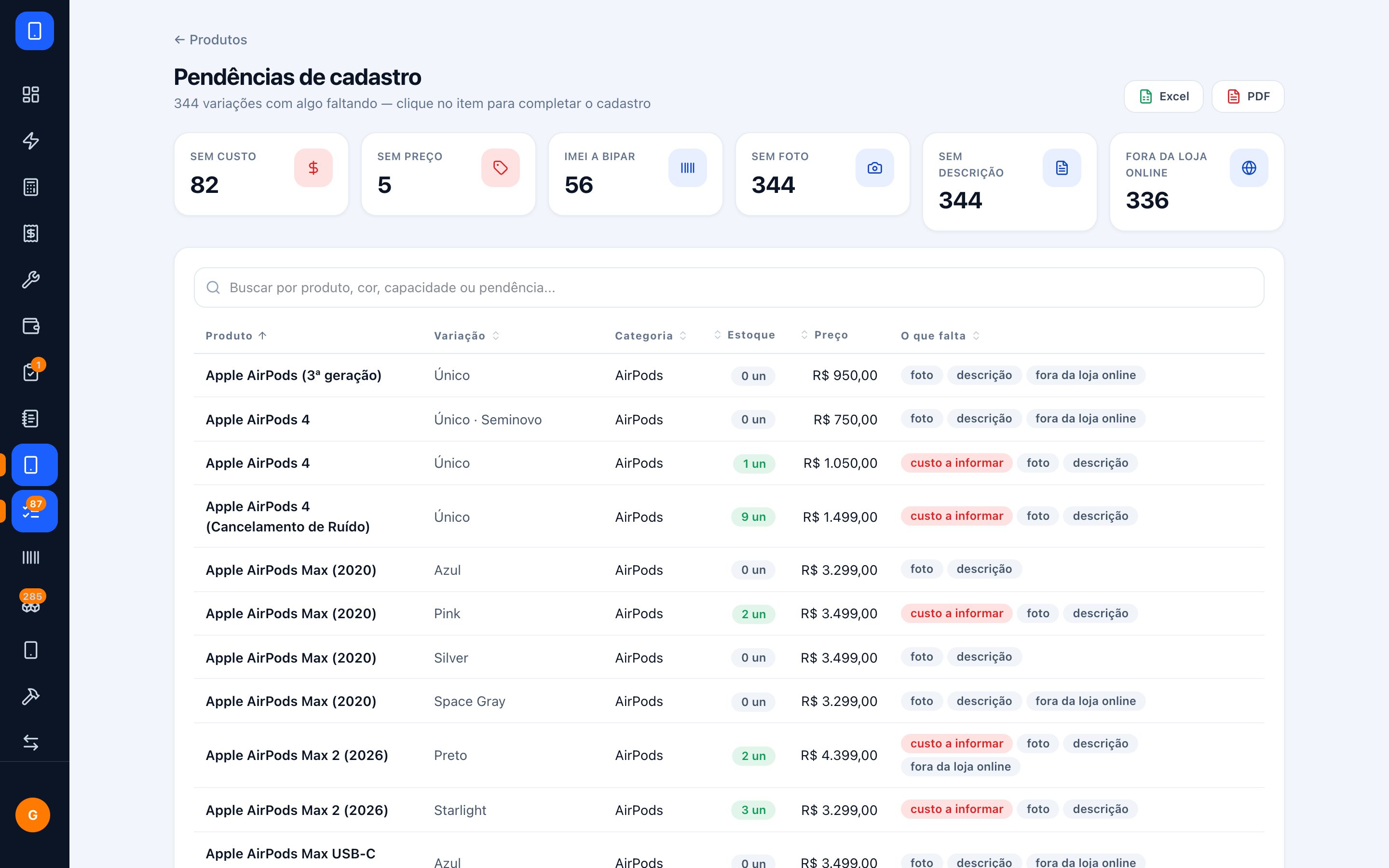
Task: Click the price 'R$ 1.499,00'
Action: pos(840,517)
